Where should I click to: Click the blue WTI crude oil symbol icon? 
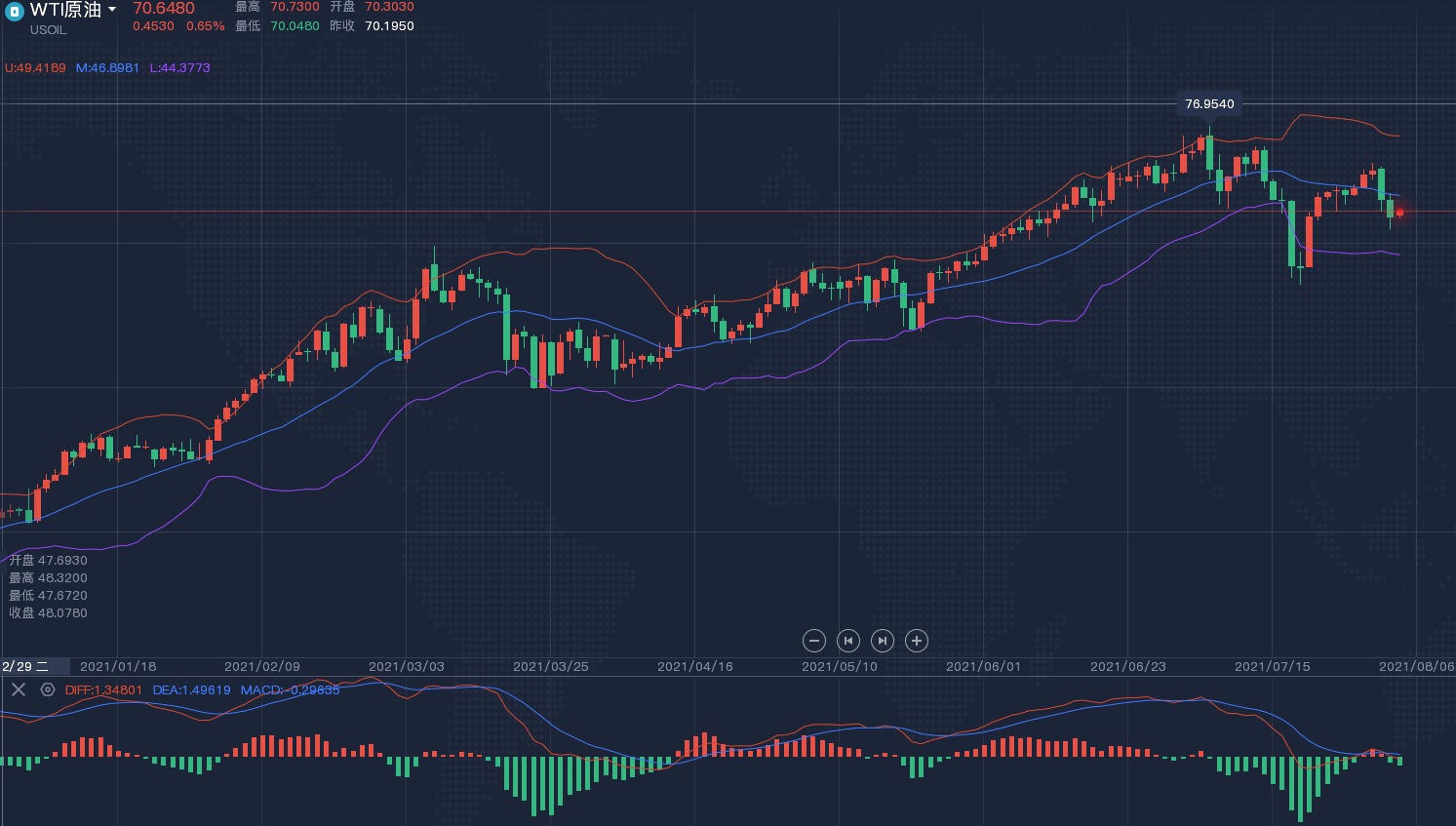pos(15,13)
